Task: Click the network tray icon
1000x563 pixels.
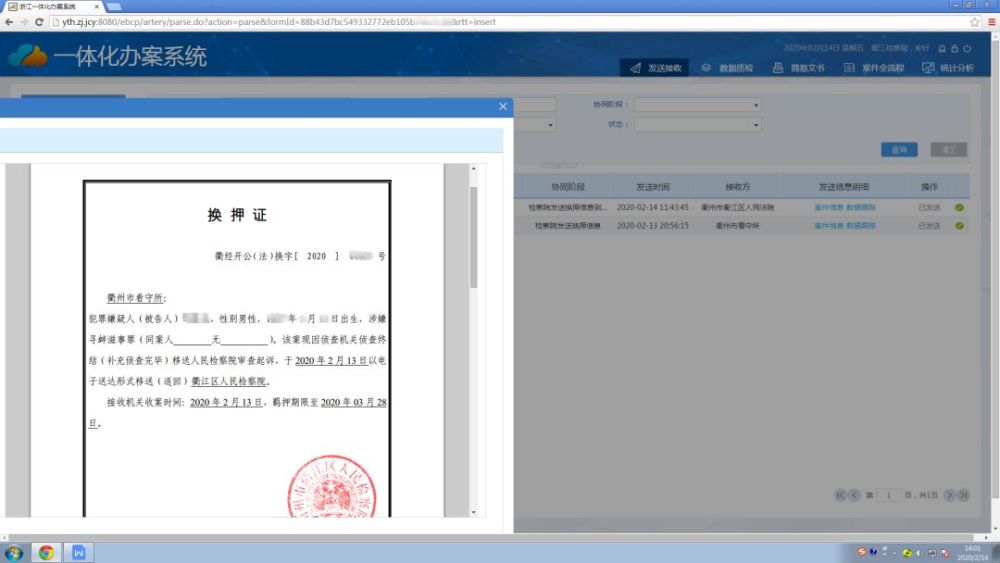Action: click(932, 553)
